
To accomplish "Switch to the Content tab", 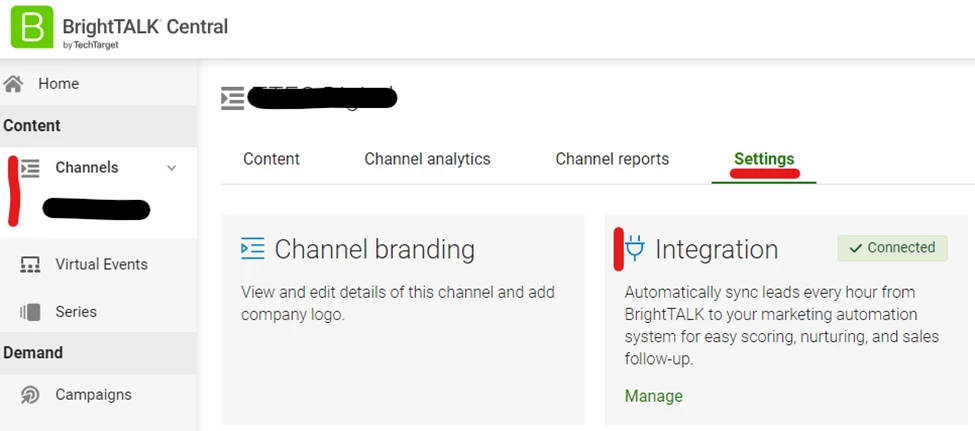I will (271, 159).
